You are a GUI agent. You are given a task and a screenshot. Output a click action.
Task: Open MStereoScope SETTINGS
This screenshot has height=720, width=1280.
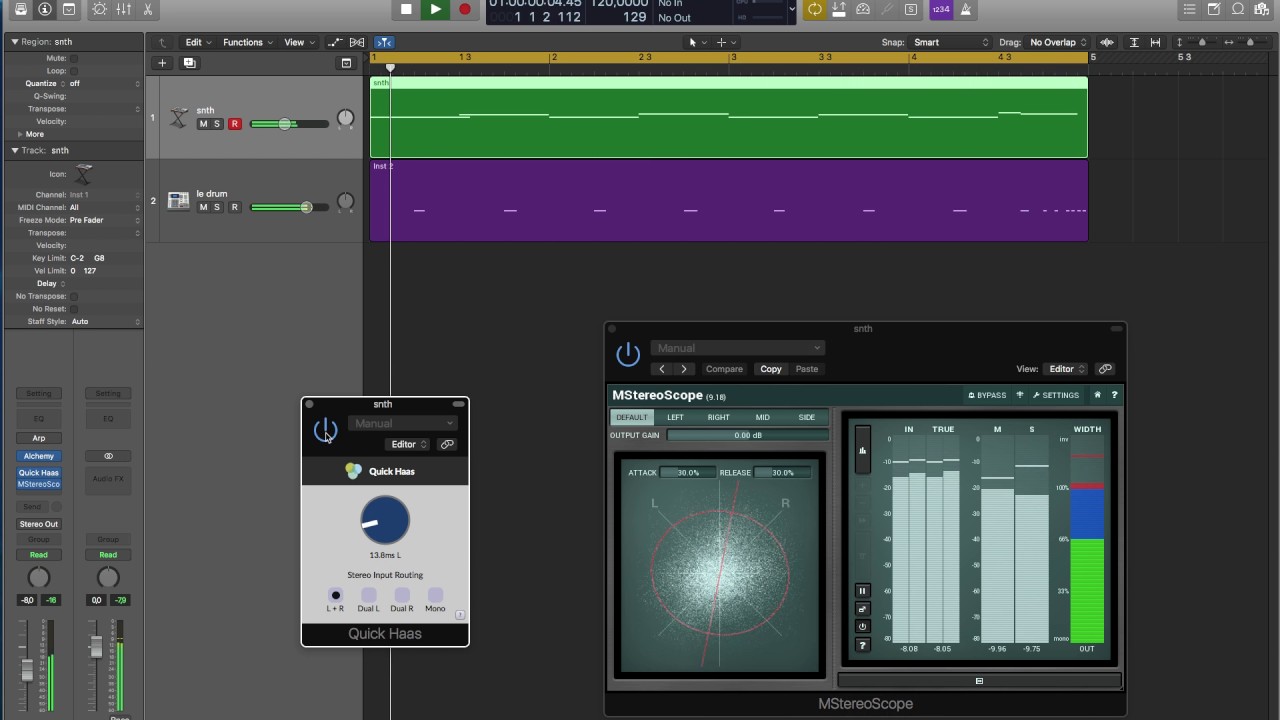coord(1056,395)
